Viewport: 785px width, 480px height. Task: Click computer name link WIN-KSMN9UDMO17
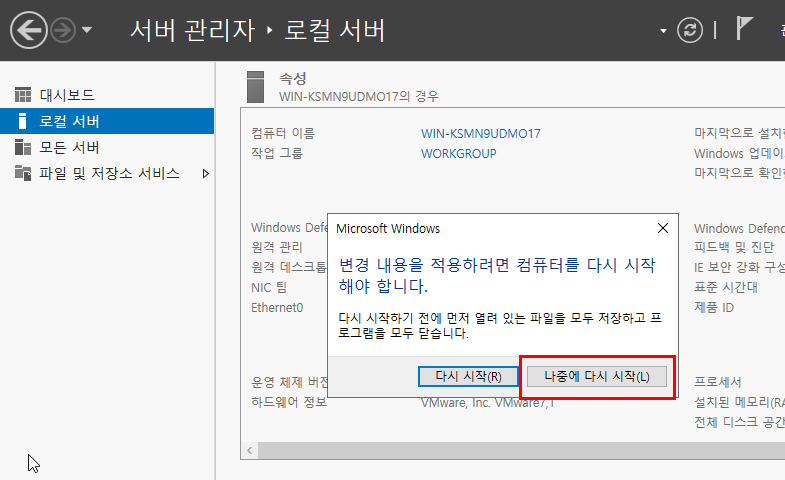click(481, 134)
